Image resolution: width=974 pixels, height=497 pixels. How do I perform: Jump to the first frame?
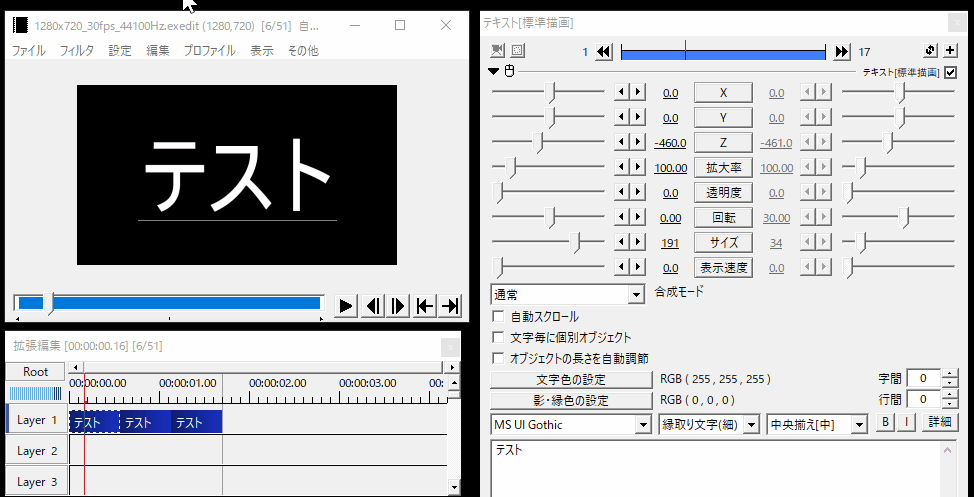click(x=424, y=306)
